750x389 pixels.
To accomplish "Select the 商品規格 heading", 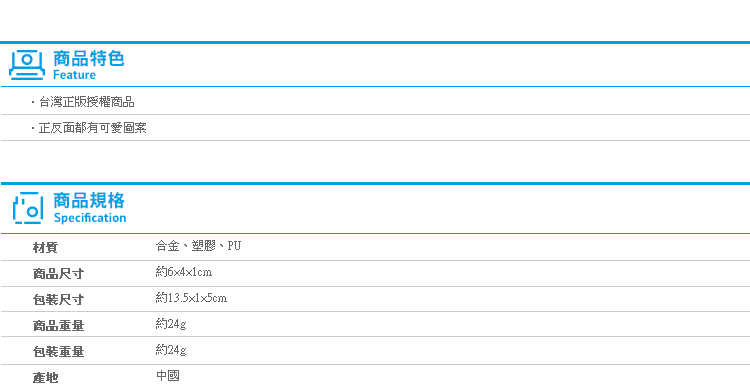I will coord(89,200).
